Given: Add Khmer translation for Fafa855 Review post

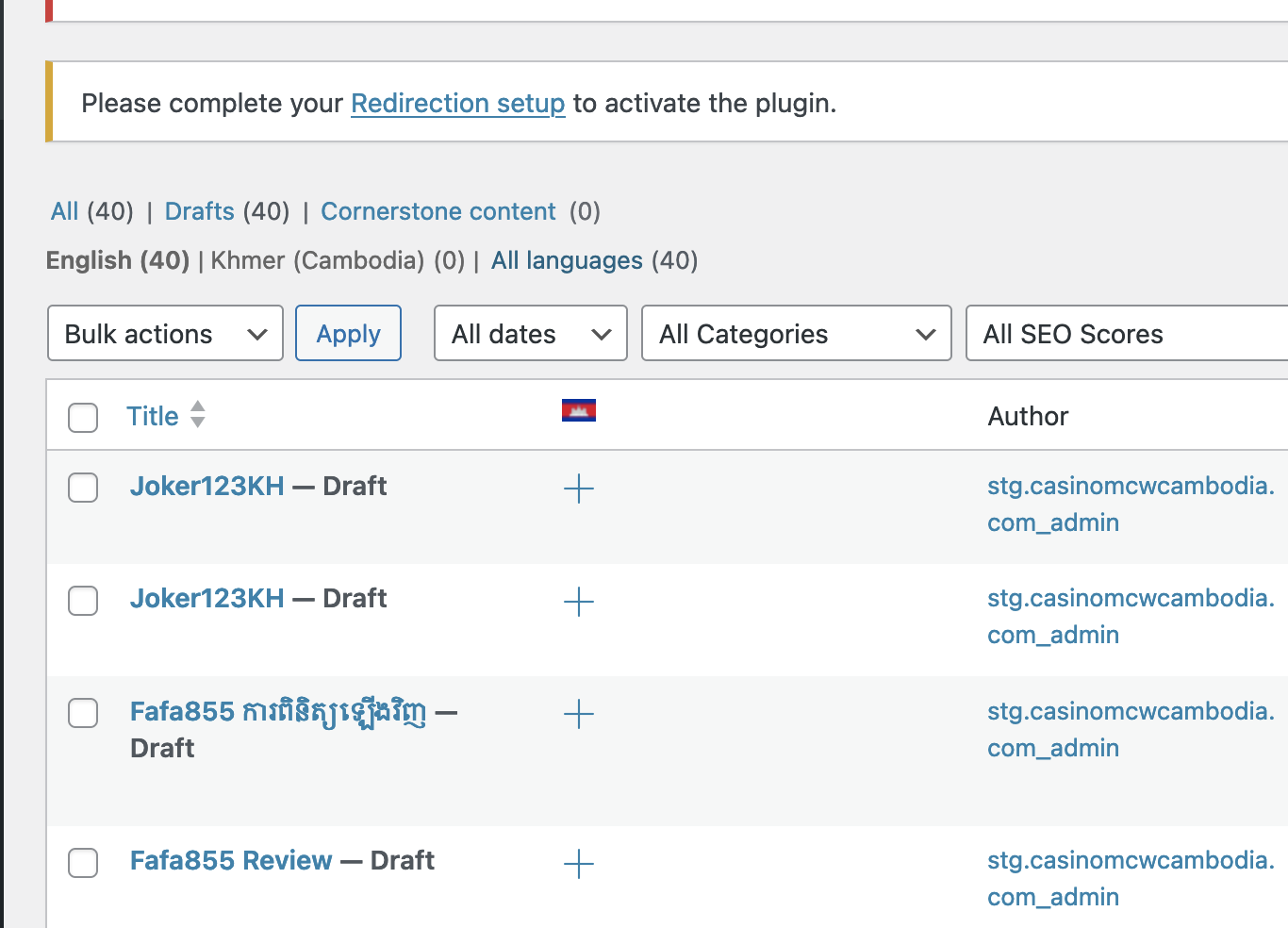Looking at the screenshot, I should click(x=578, y=864).
